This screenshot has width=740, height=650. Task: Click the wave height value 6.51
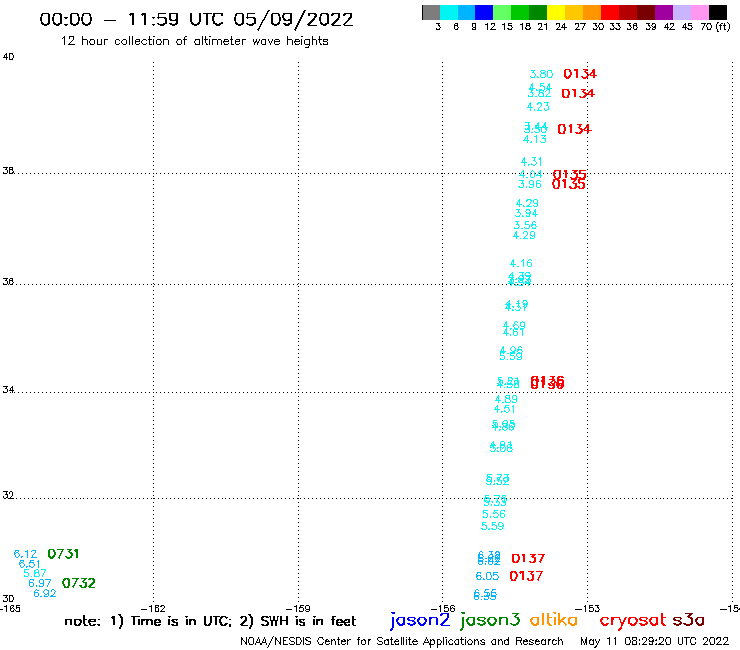point(29,564)
